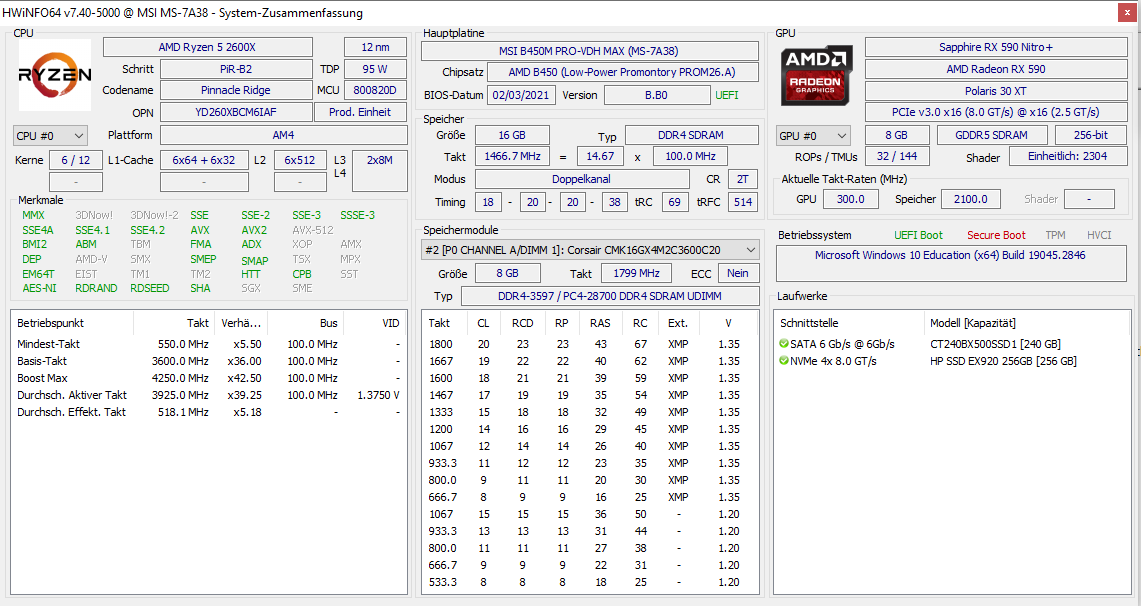The height and width of the screenshot is (606, 1141).
Task: Select the 1800 MHz XMP timing row
Action: coord(589,344)
